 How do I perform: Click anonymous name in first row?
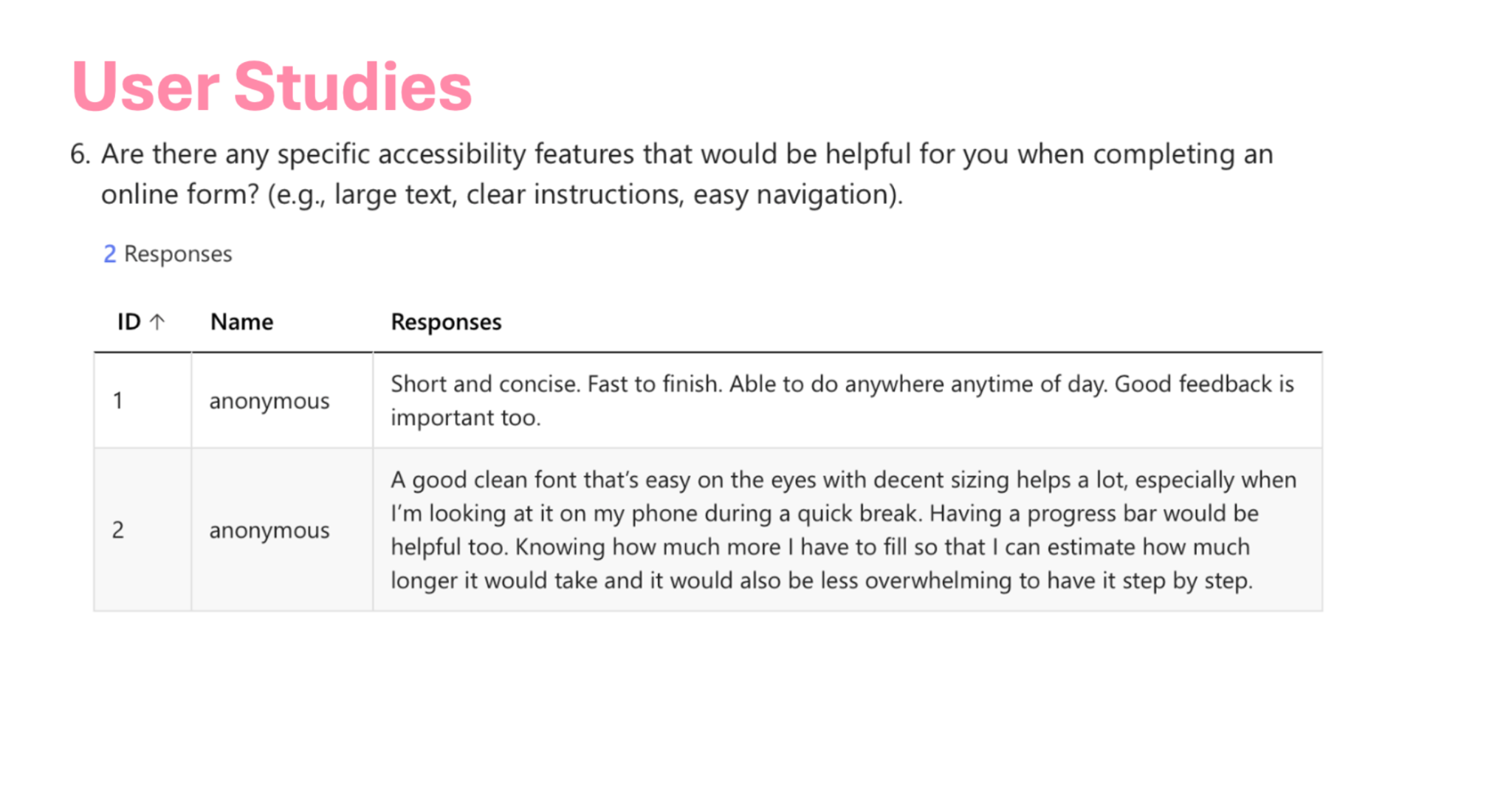[x=269, y=401]
